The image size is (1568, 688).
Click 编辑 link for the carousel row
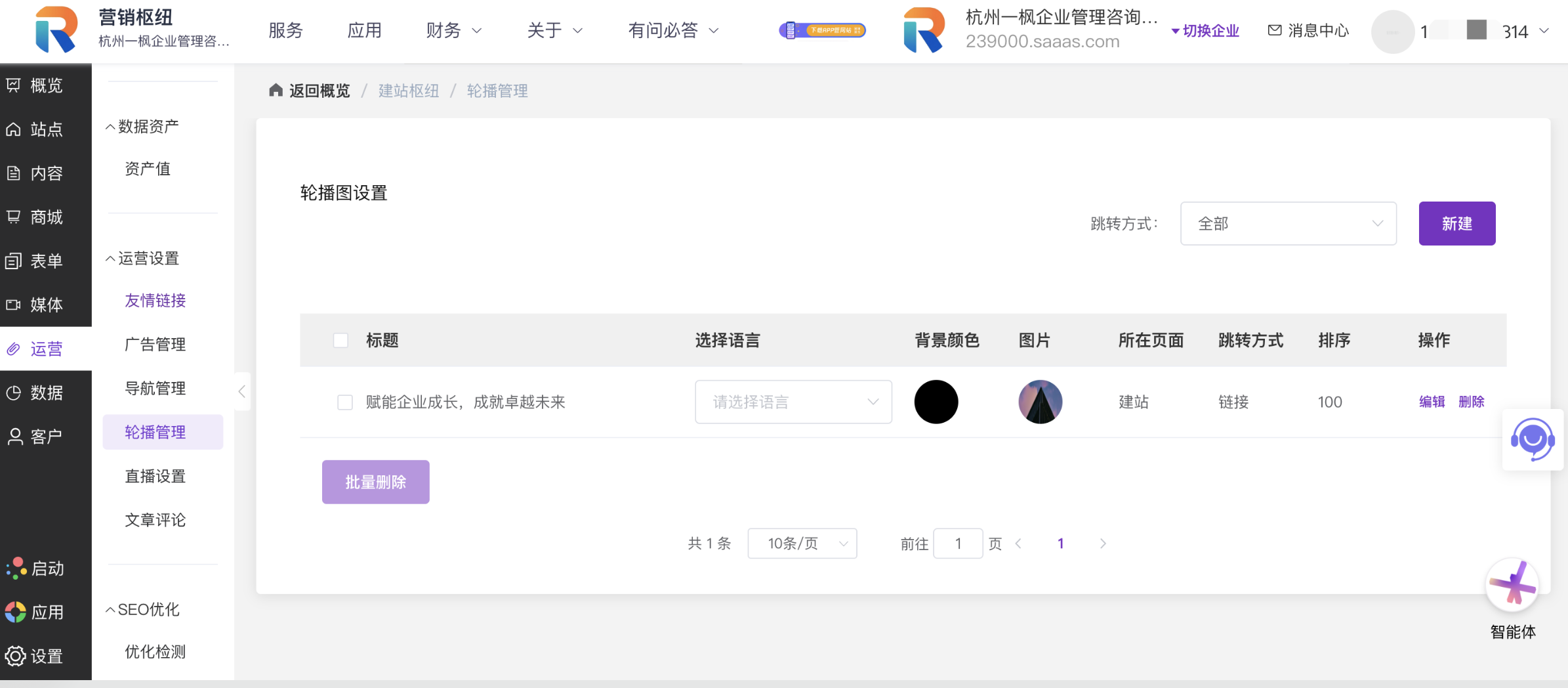pyautogui.click(x=1432, y=402)
